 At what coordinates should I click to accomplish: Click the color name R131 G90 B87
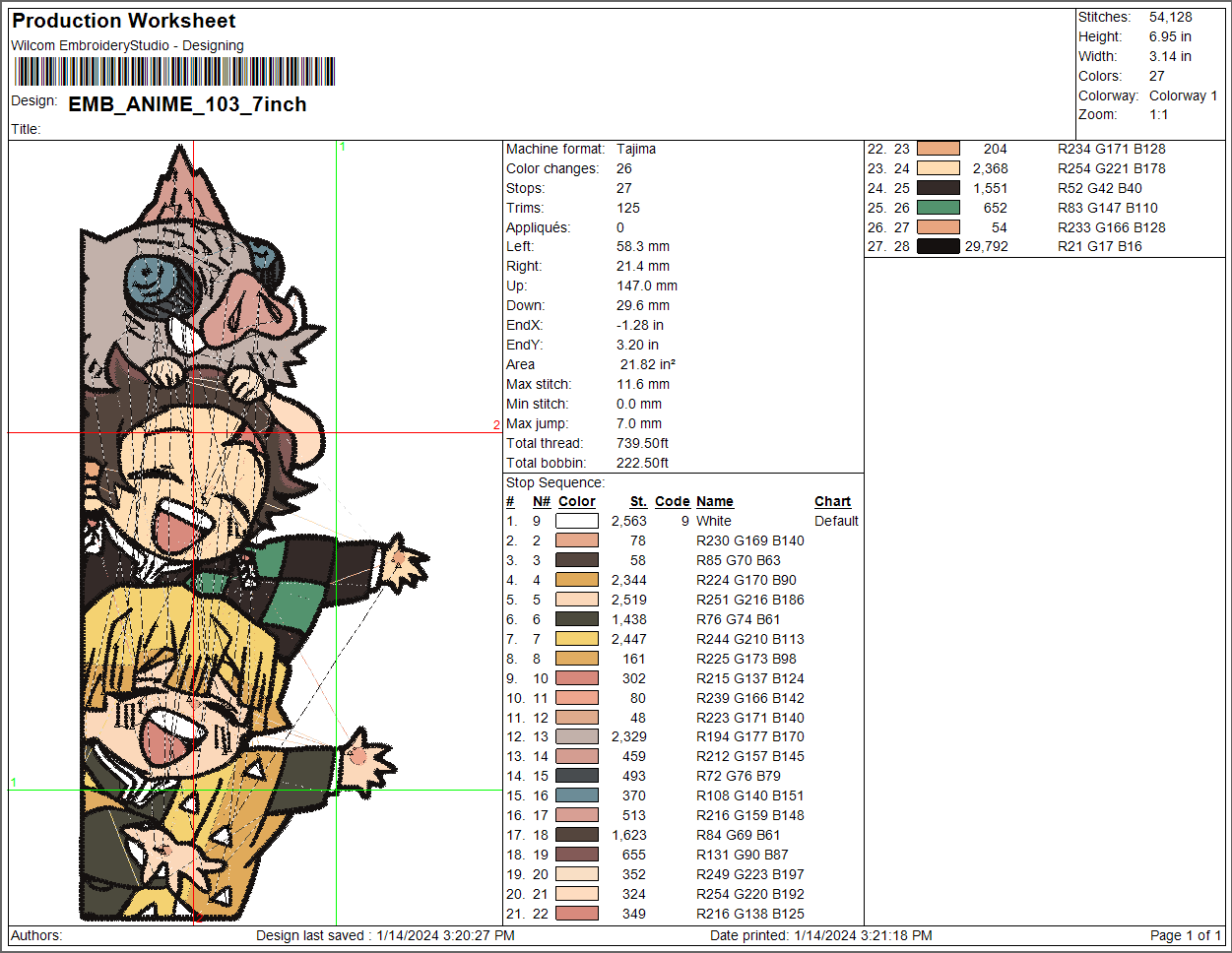[x=743, y=855]
